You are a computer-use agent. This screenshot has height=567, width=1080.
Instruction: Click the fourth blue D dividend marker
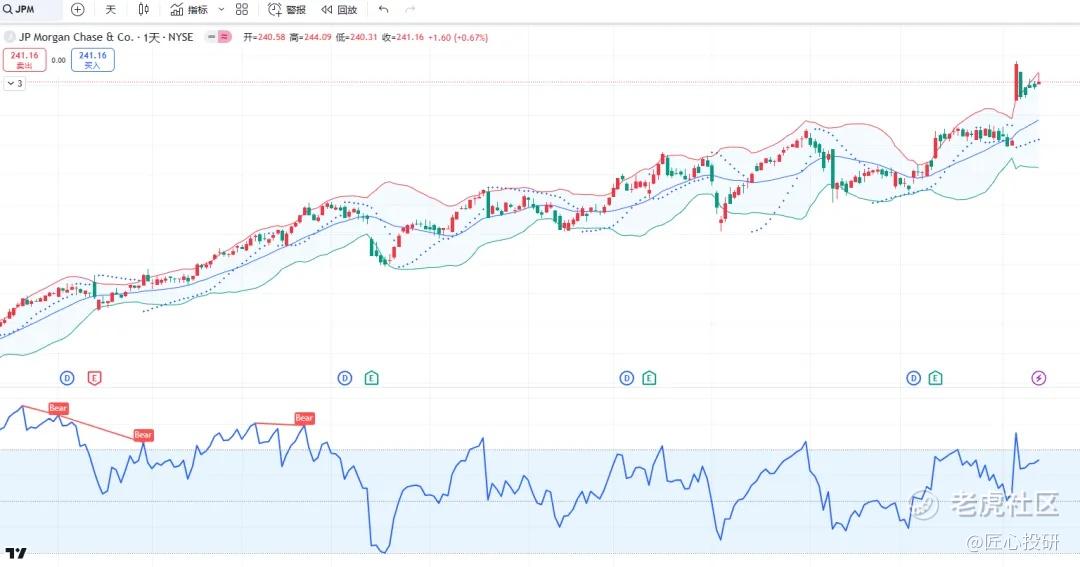tap(913, 378)
